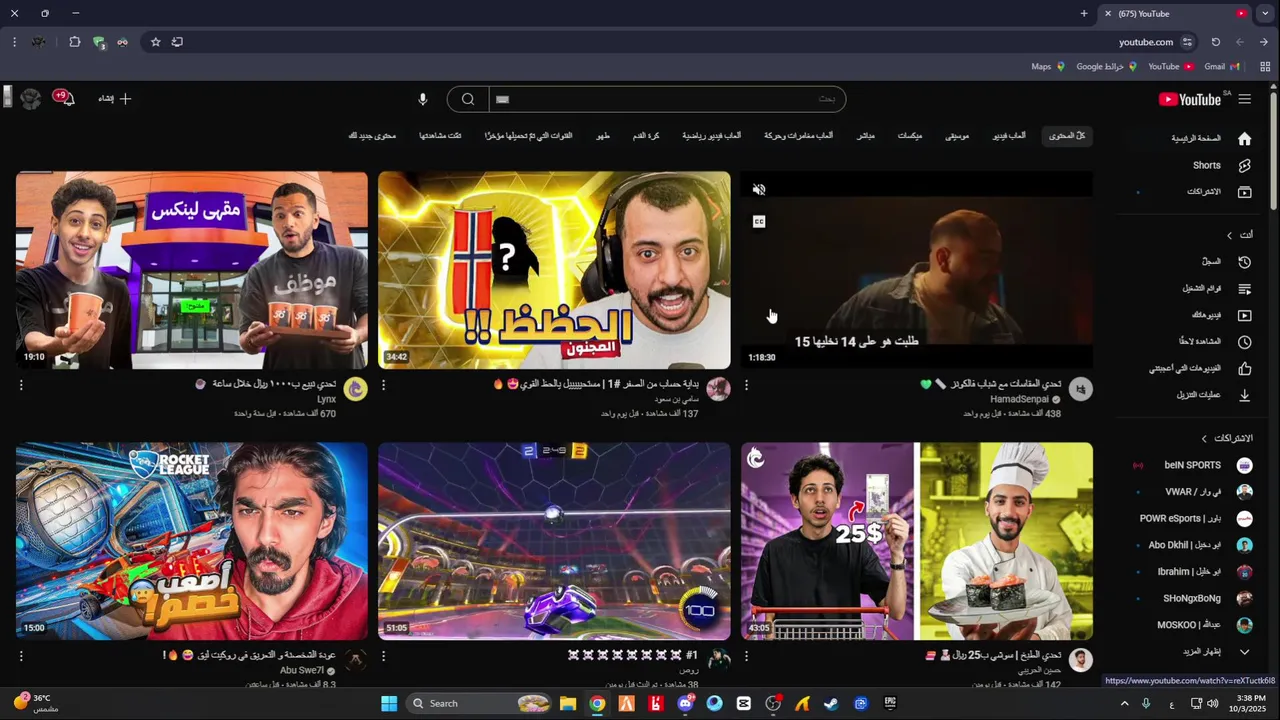1280x720 pixels.
Task: Open the 'أصعب خصم' Rocket League thumbnail
Action: (192, 541)
